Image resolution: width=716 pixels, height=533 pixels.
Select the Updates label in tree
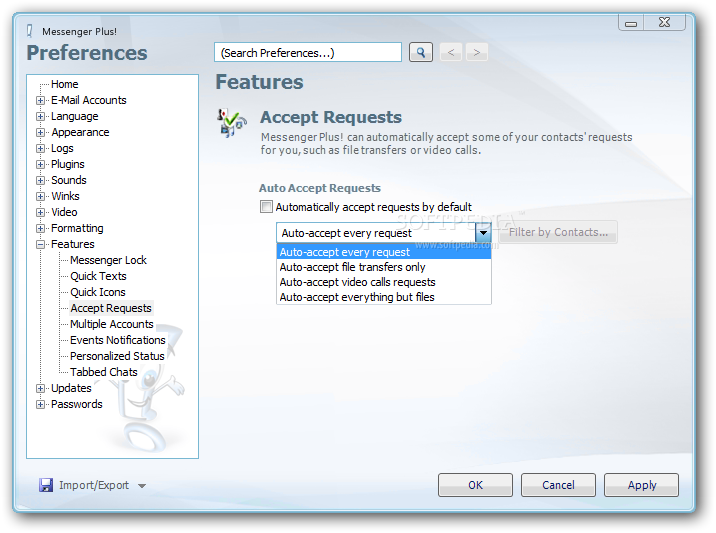click(x=71, y=388)
